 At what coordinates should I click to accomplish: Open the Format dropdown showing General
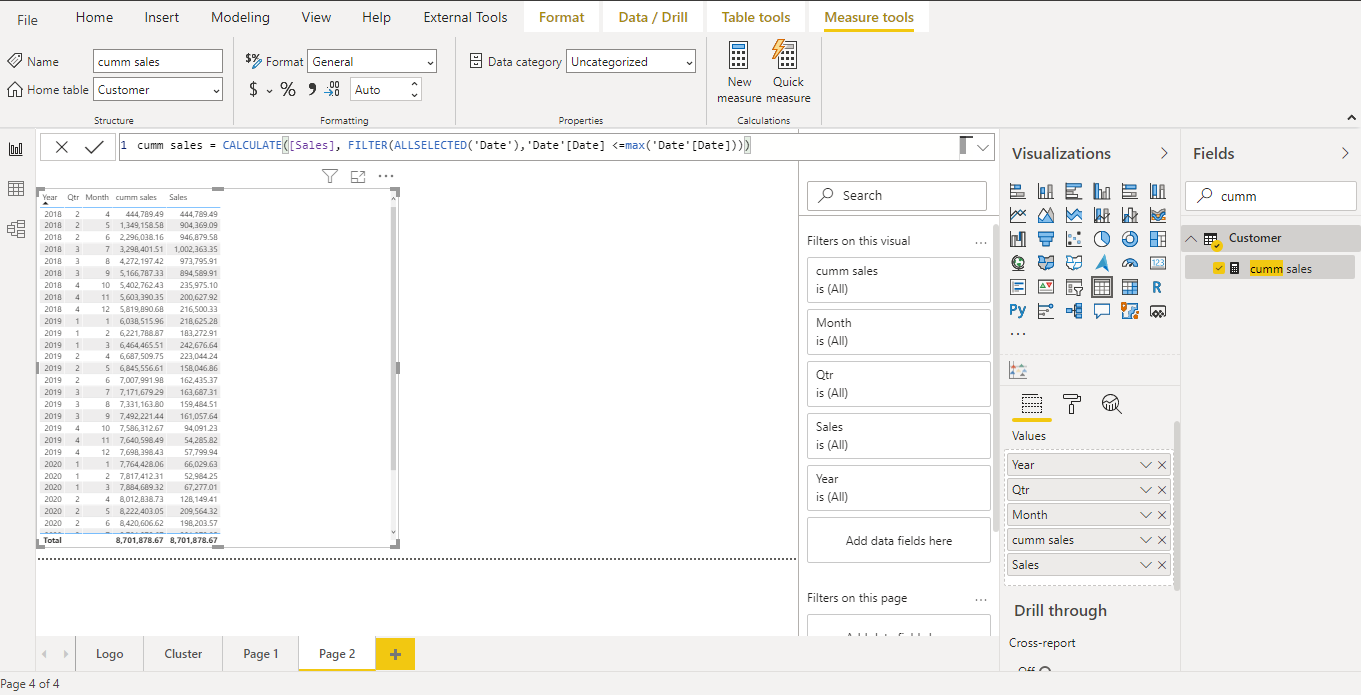pos(372,62)
